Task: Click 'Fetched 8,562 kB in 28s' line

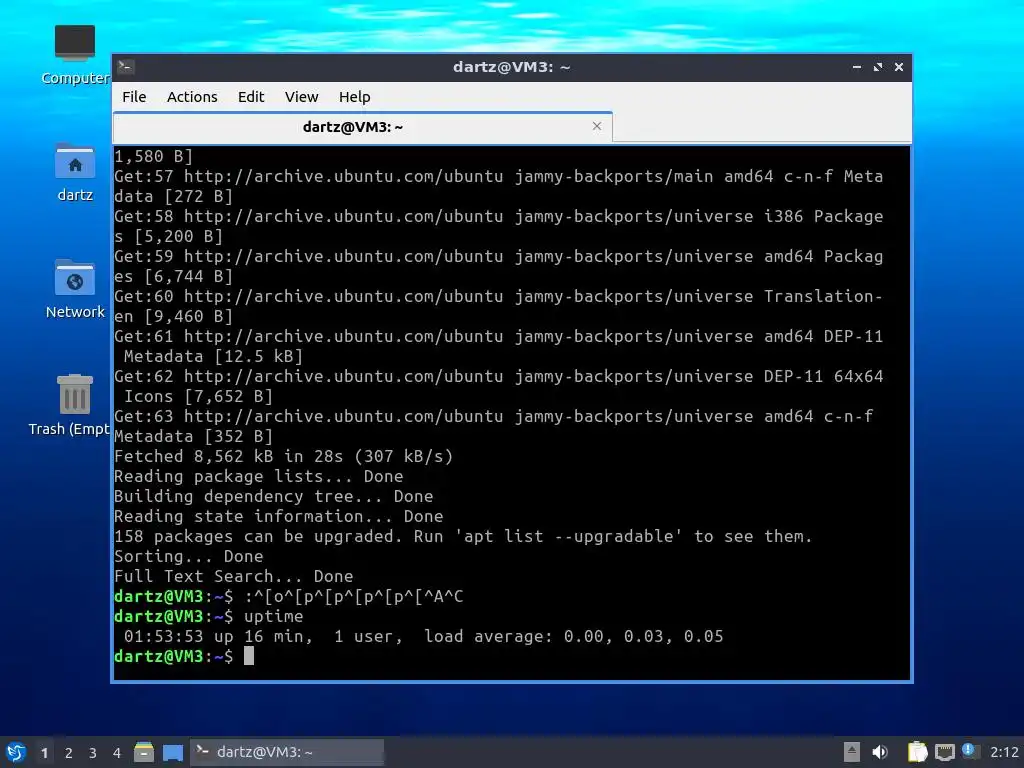Action: pos(283,456)
